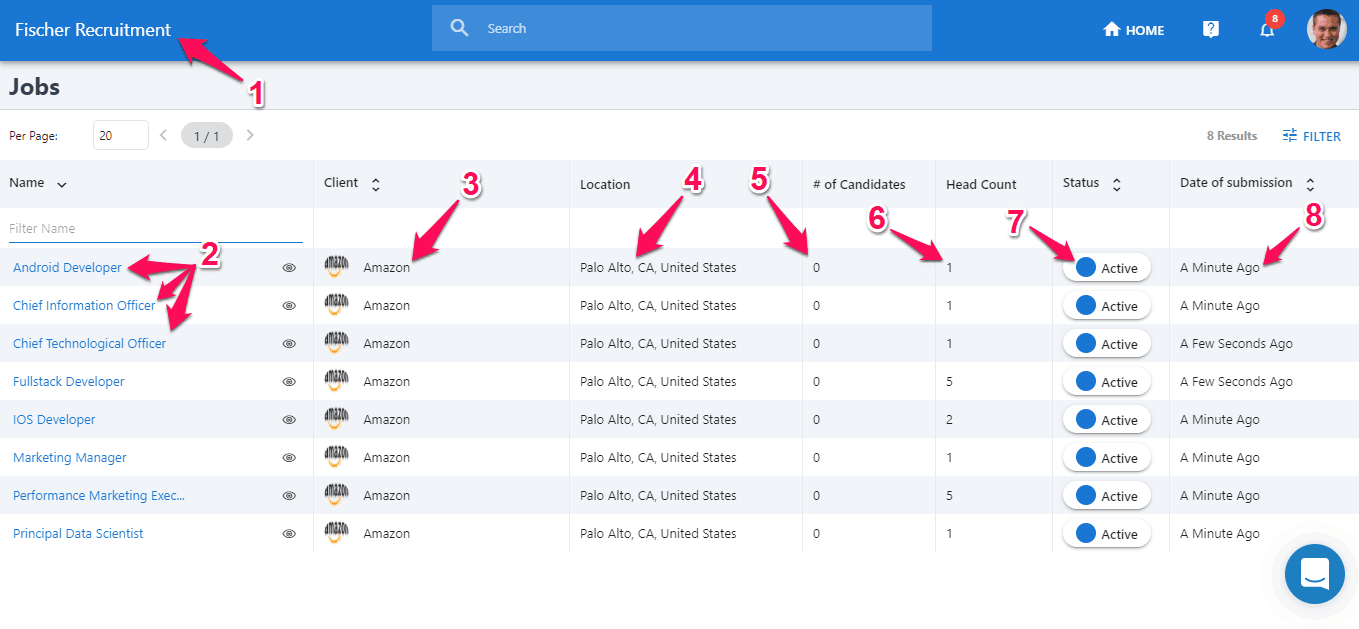Sort by the Client column arrows

point(376,184)
